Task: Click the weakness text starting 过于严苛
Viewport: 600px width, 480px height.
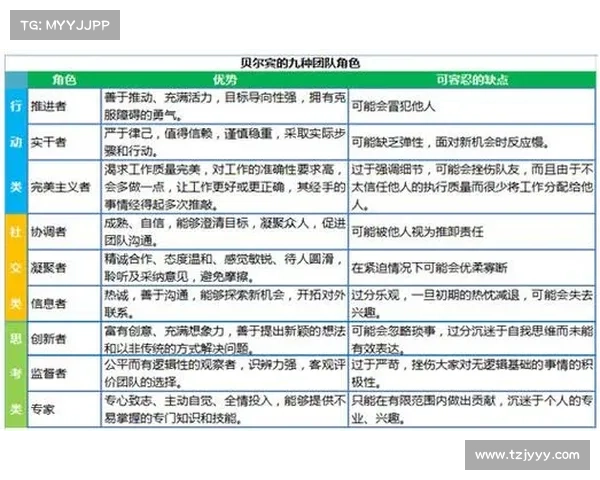Action: [x=472, y=373]
